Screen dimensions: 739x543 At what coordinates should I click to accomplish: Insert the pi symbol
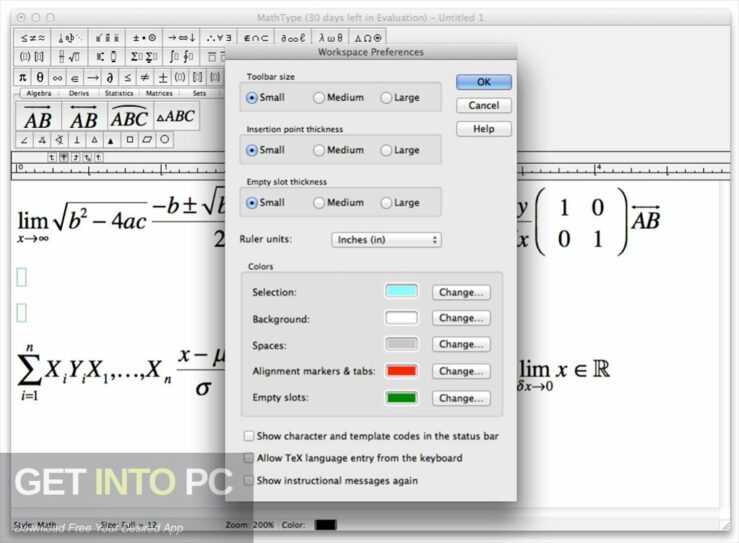[x=23, y=77]
